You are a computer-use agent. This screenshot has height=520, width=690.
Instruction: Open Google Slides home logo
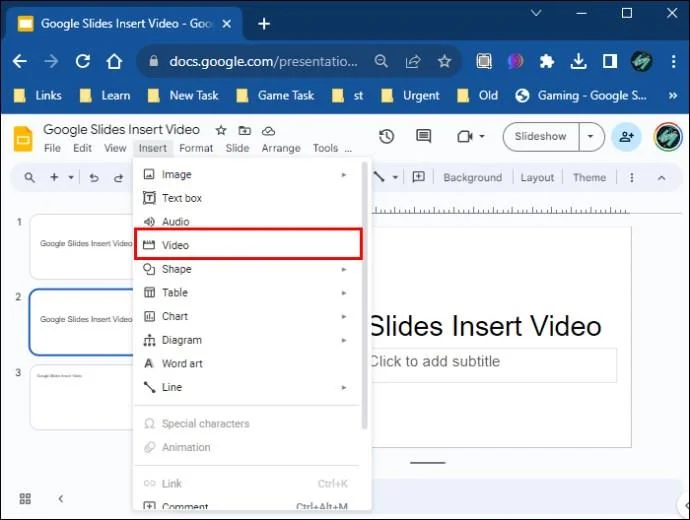pos(23,139)
